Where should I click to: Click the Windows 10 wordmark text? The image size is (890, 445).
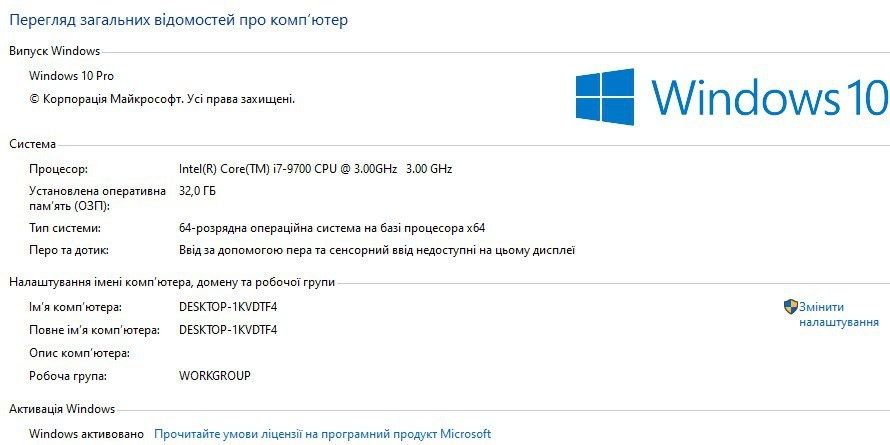pyautogui.click(x=769, y=98)
